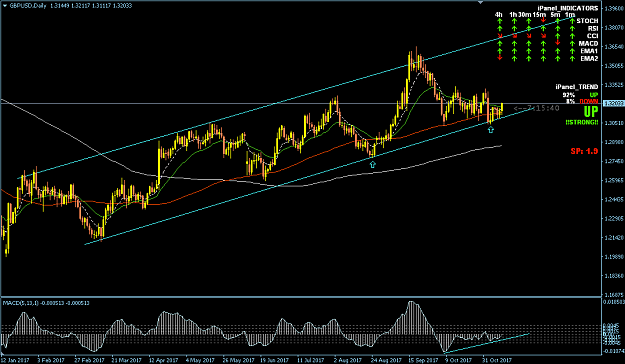Screen dimensions: 625x364
Task: Click the RSI 1h green up arrow
Action: 514,28
